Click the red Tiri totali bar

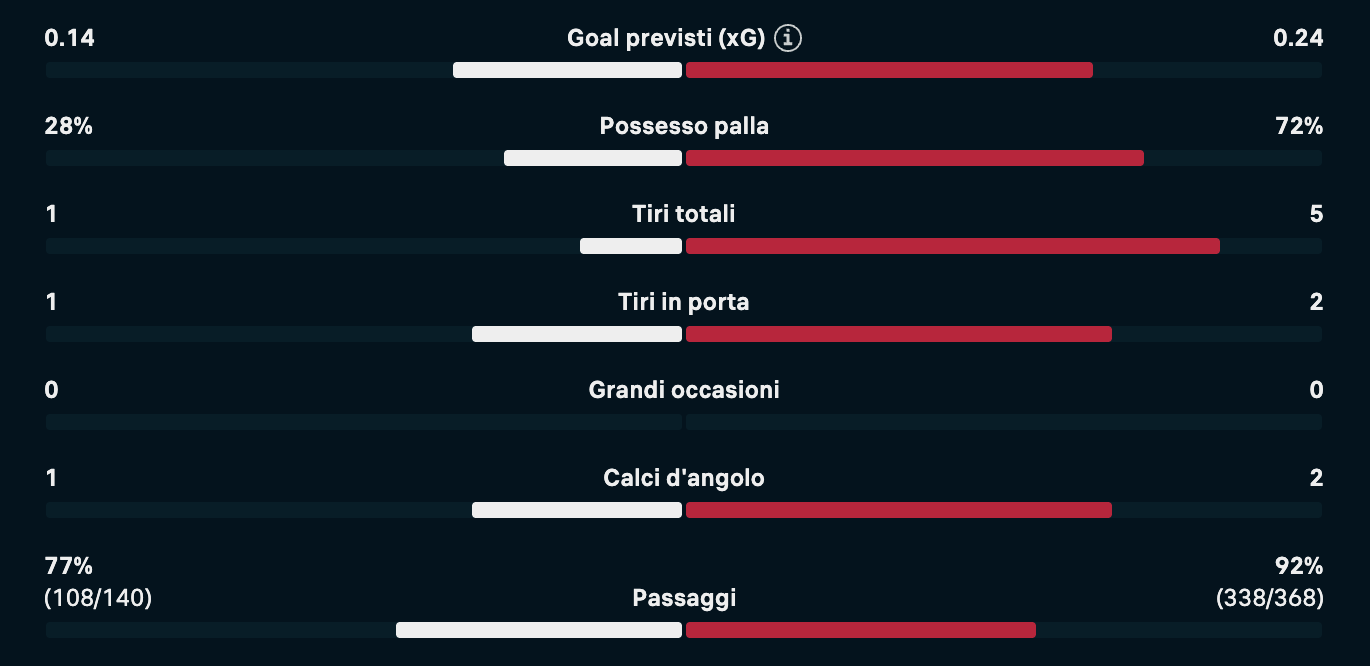click(952, 246)
